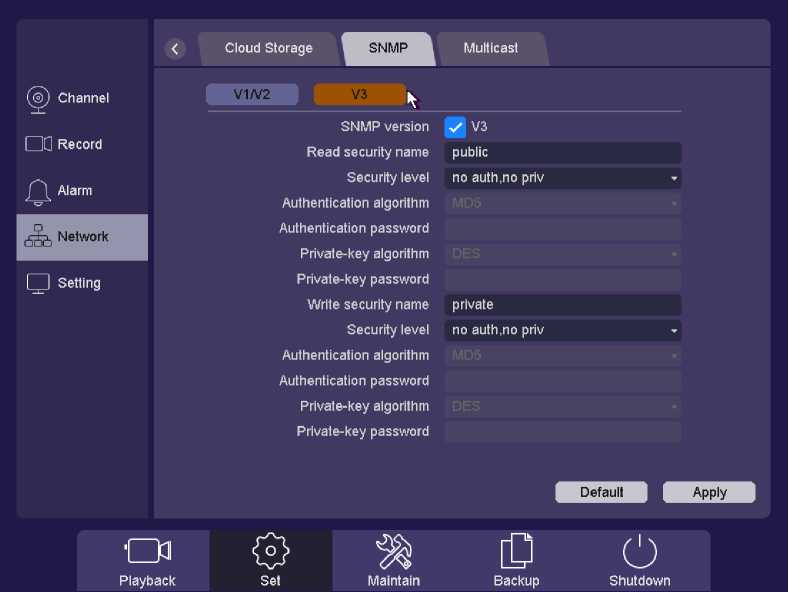Screen dimensions: 788x592
Task: Click the Setting monitor icon in sidebar
Action: click(38, 283)
